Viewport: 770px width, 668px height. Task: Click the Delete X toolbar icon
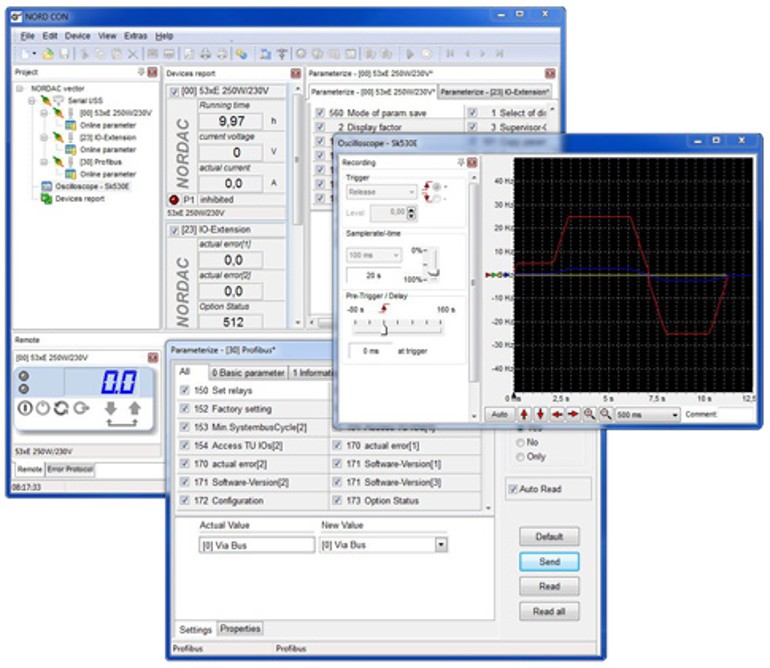click(133, 54)
